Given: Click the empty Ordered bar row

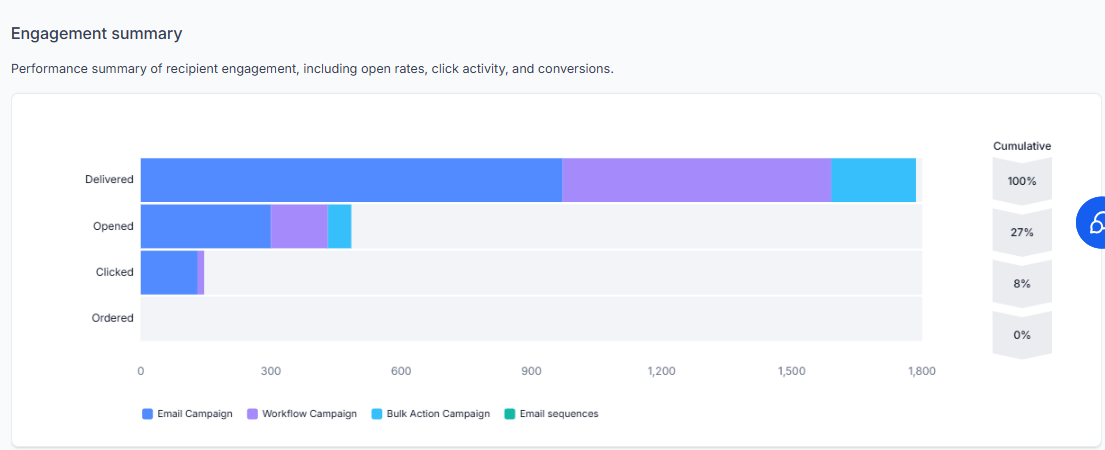Looking at the screenshot, I should click(x=531, y=318).
